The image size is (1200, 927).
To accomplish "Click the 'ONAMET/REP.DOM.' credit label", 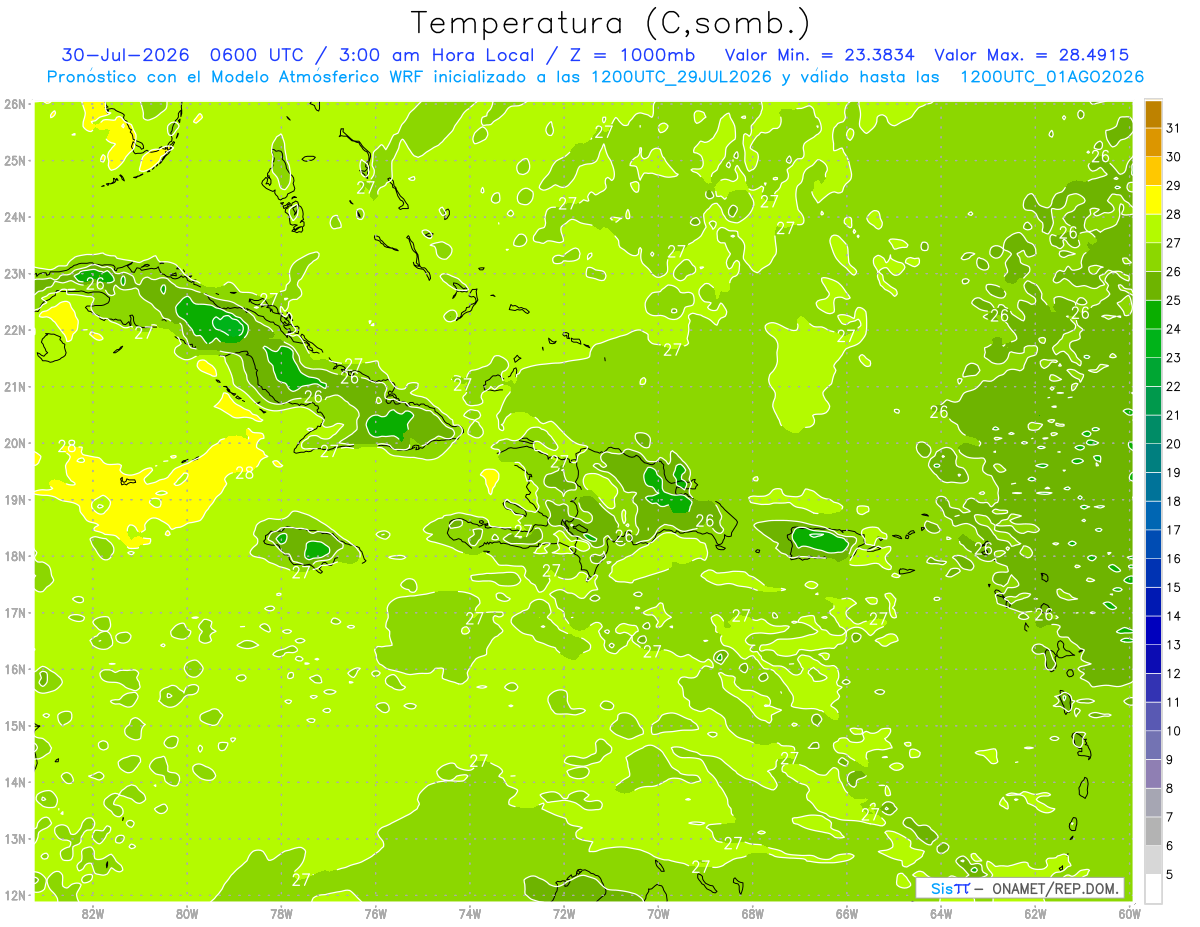I will click(1056, 888).
